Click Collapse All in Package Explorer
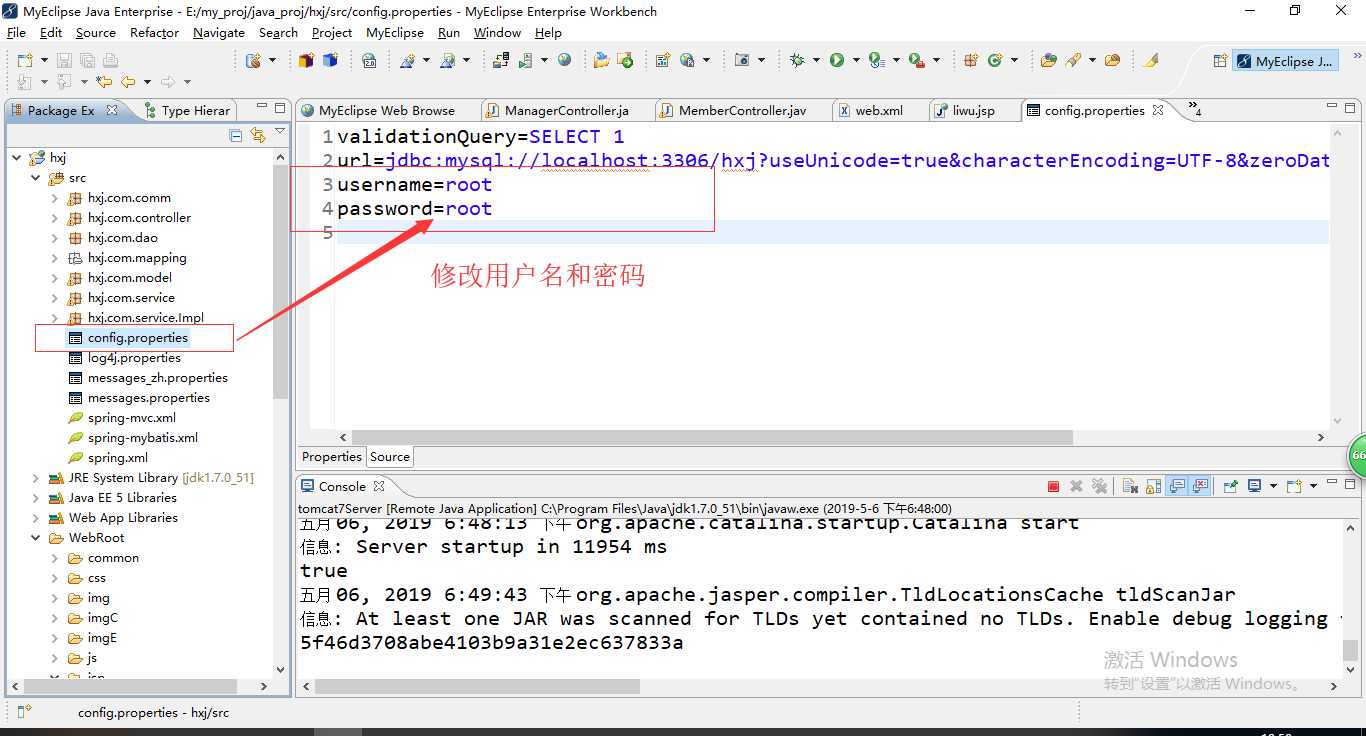This screenshot has width=1366, height=736. [x=236, y=135]
